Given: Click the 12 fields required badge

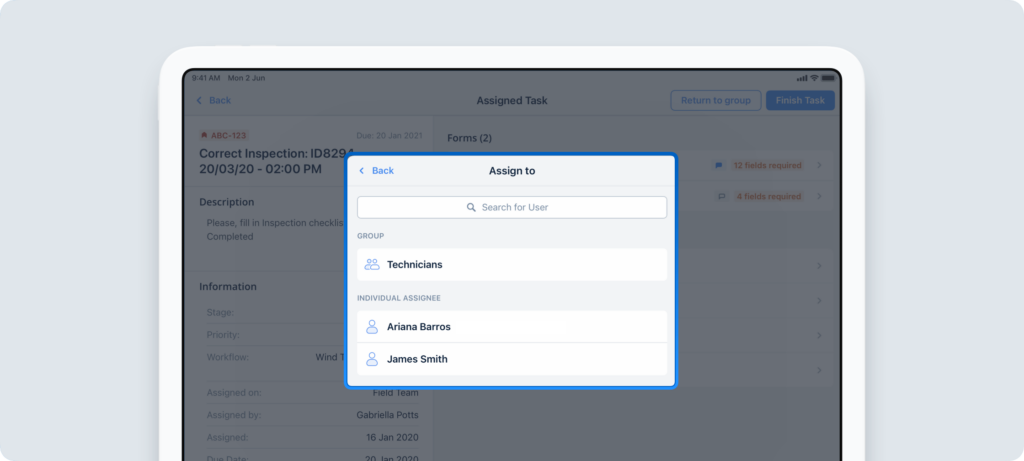Looking at the screenshot, I should (767, 165).
